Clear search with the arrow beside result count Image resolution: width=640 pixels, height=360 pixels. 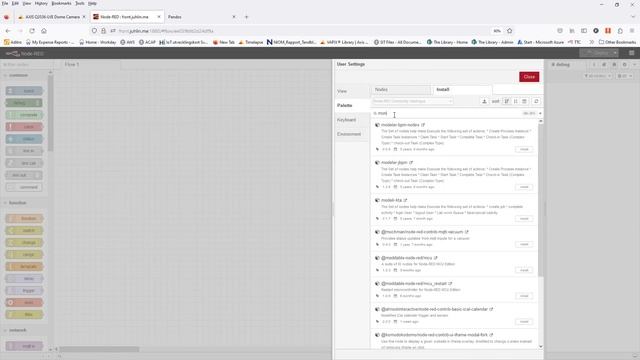point(540,113)
